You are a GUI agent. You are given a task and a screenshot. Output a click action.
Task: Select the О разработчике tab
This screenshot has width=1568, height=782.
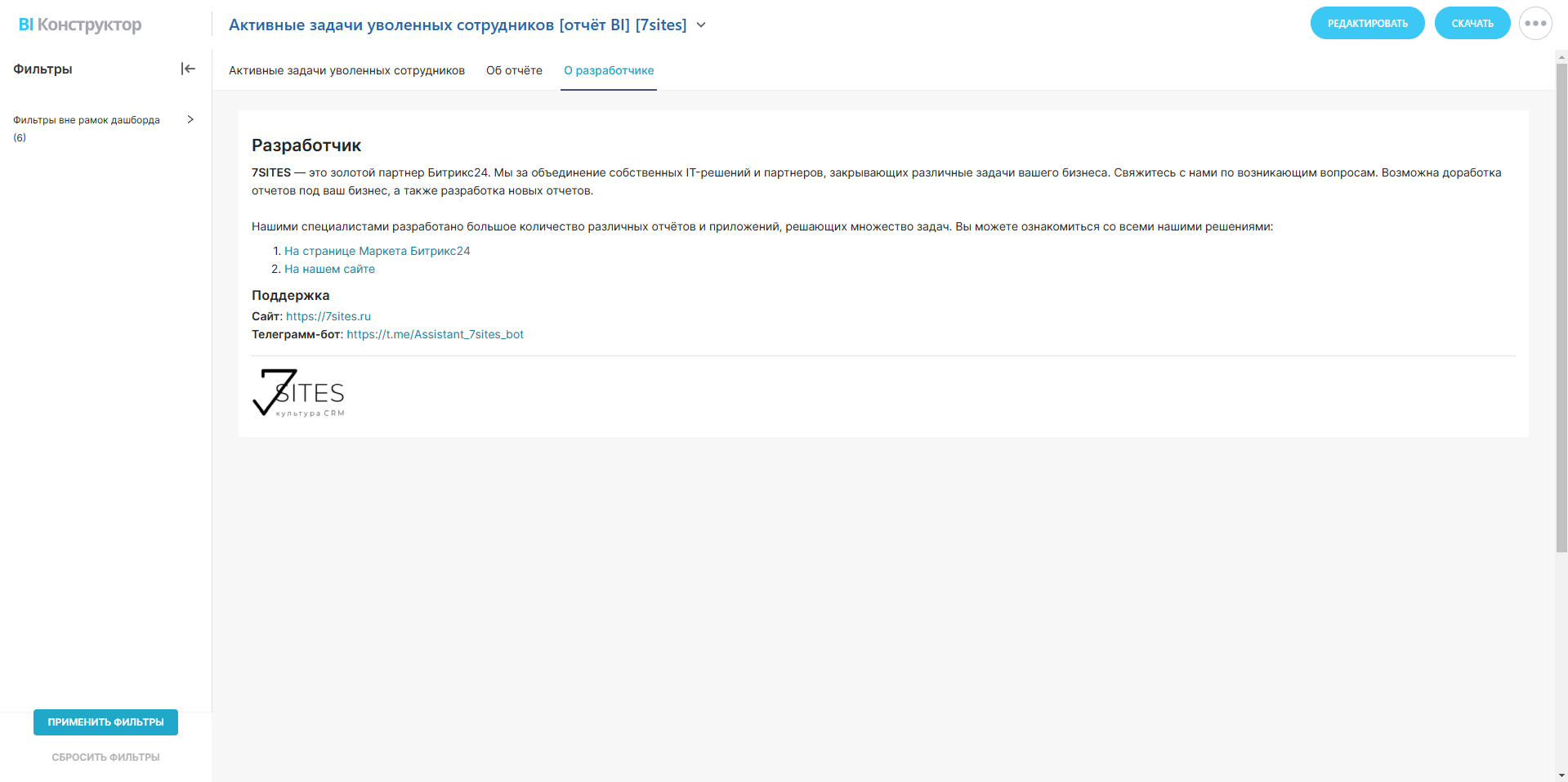(x=609, y=70)
